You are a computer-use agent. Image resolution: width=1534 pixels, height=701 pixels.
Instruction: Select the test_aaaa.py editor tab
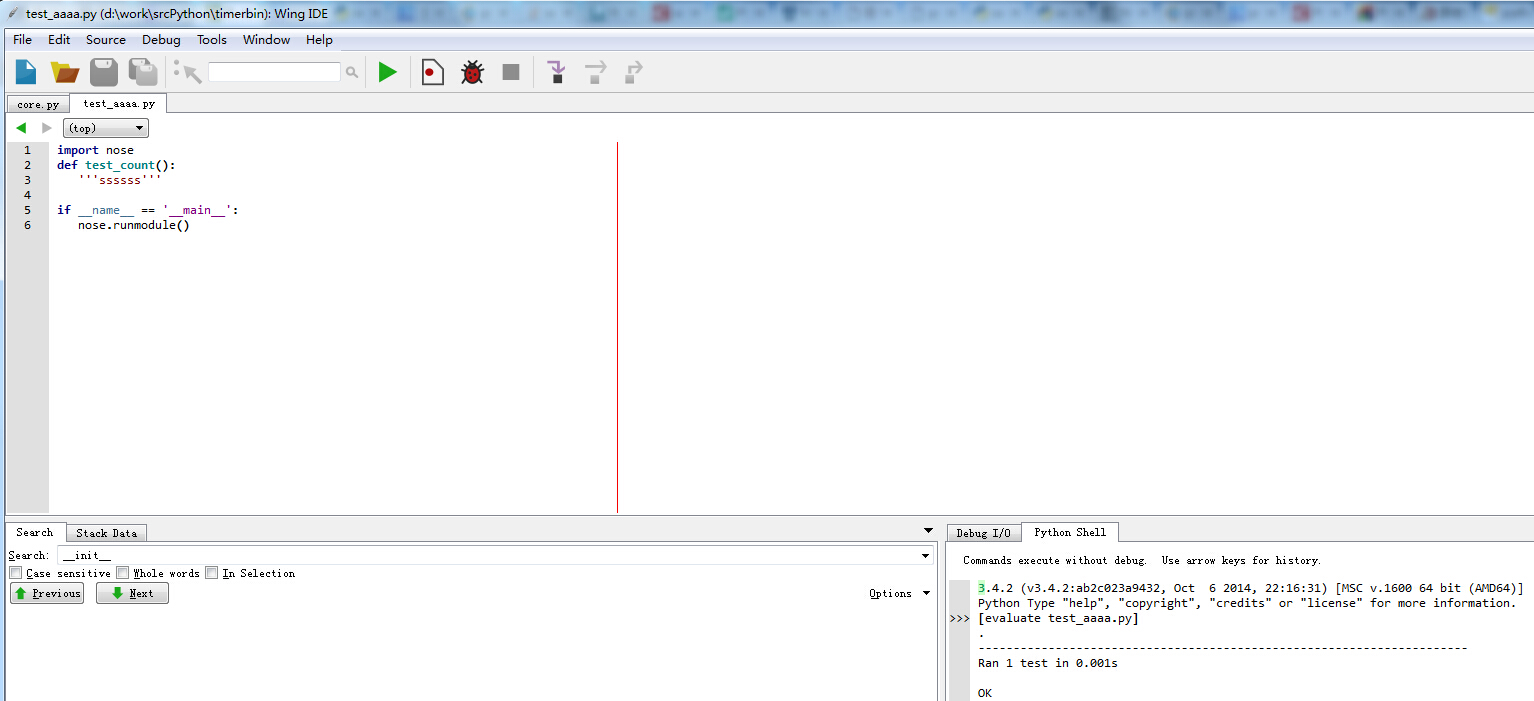pos(119,103)
